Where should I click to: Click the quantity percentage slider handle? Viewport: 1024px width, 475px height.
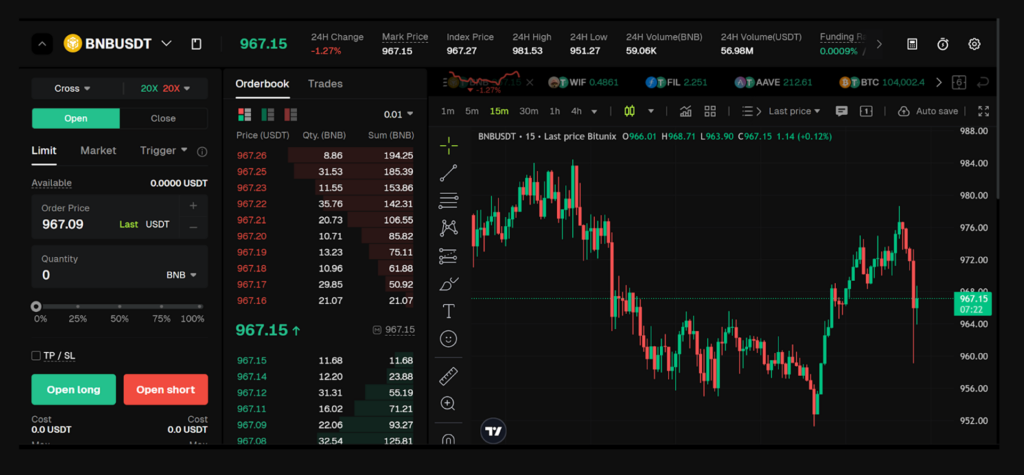pos(36,306)
